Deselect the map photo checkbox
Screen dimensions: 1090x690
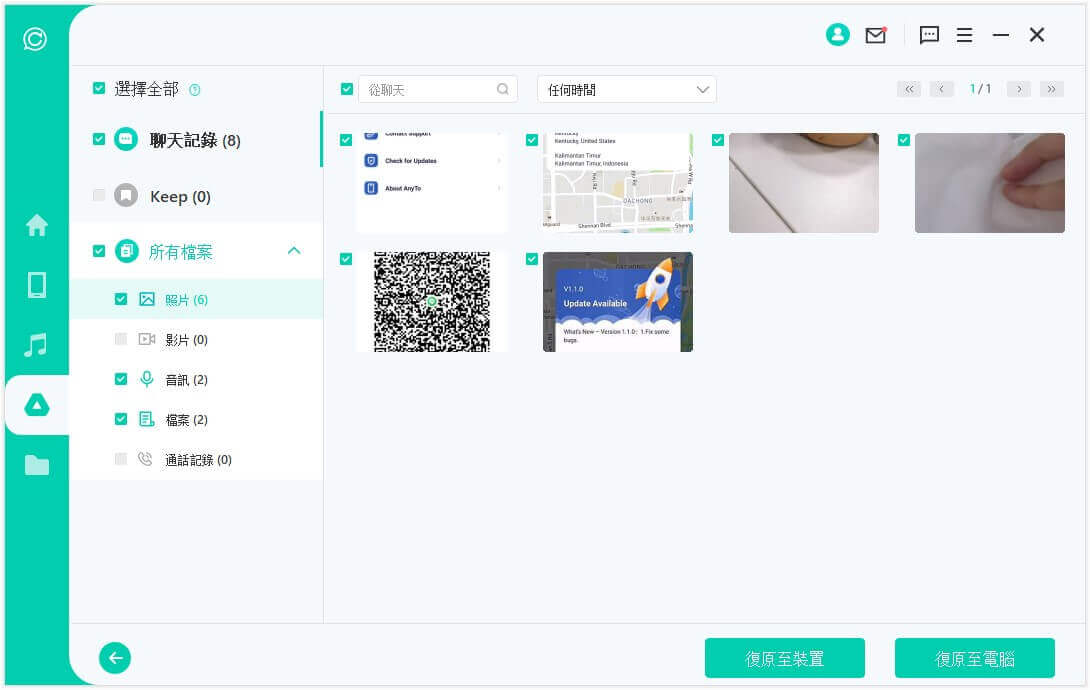532,140
